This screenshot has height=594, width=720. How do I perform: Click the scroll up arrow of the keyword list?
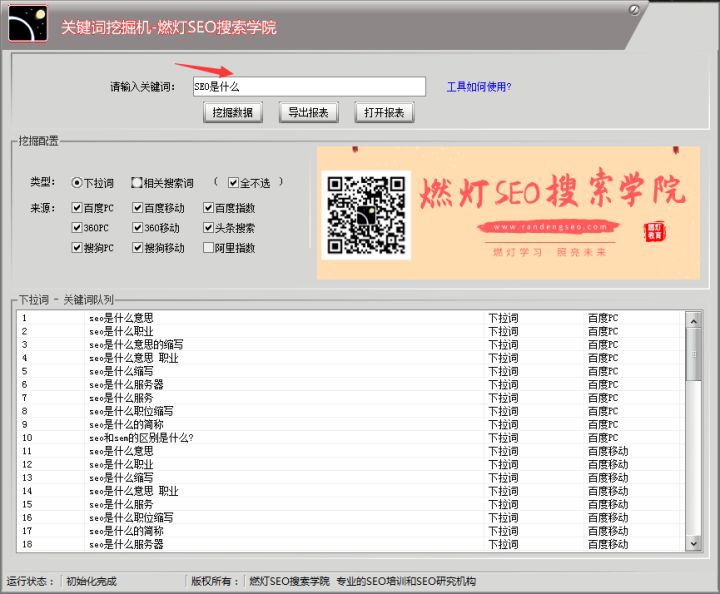(693, 319)
